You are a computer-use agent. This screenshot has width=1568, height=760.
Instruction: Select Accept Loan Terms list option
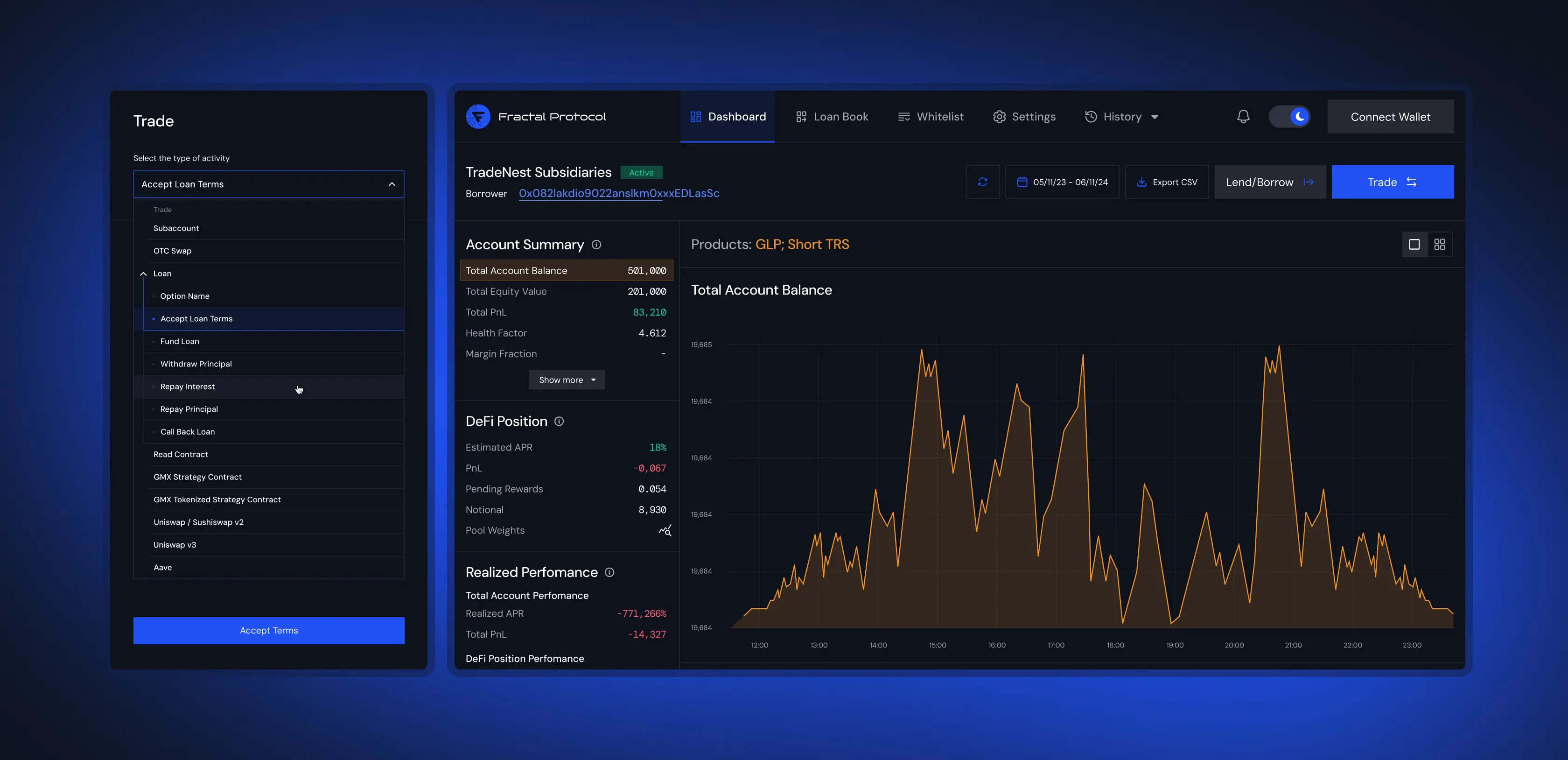pyautogui.click(x=273, y=318)
